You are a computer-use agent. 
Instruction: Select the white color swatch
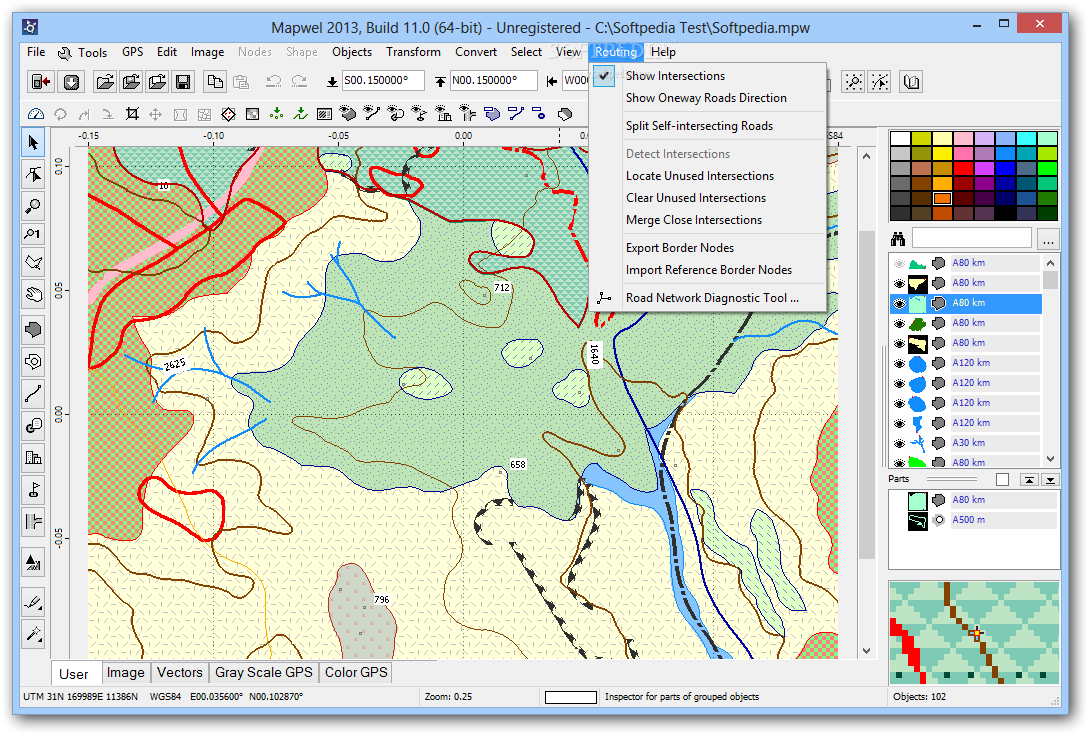pyautogui.click(x=900, y=138)
